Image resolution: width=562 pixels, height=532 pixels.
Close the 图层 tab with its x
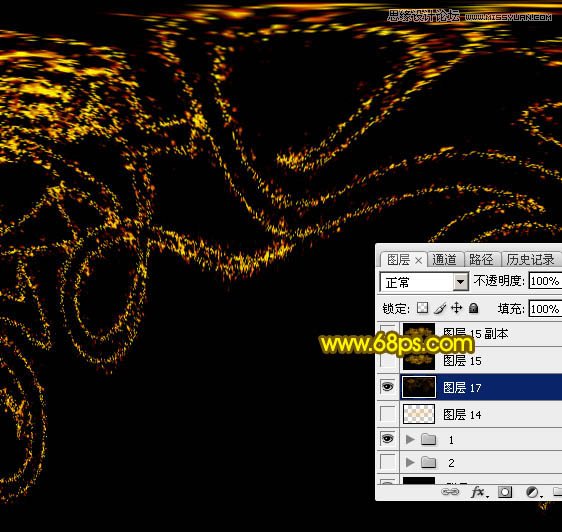tap(418, 261)
